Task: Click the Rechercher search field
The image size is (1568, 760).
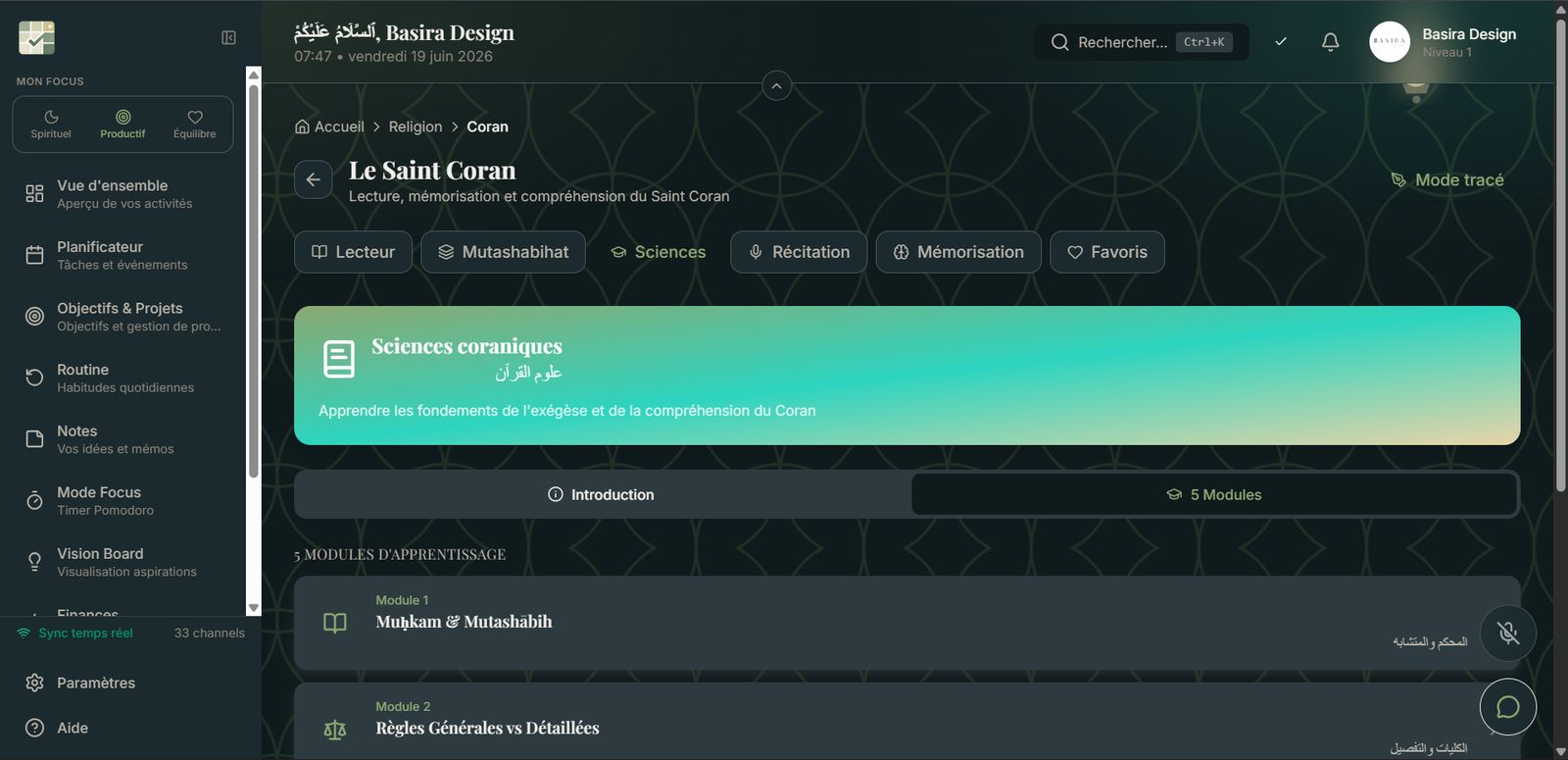Action: (x=1141, y=42)
